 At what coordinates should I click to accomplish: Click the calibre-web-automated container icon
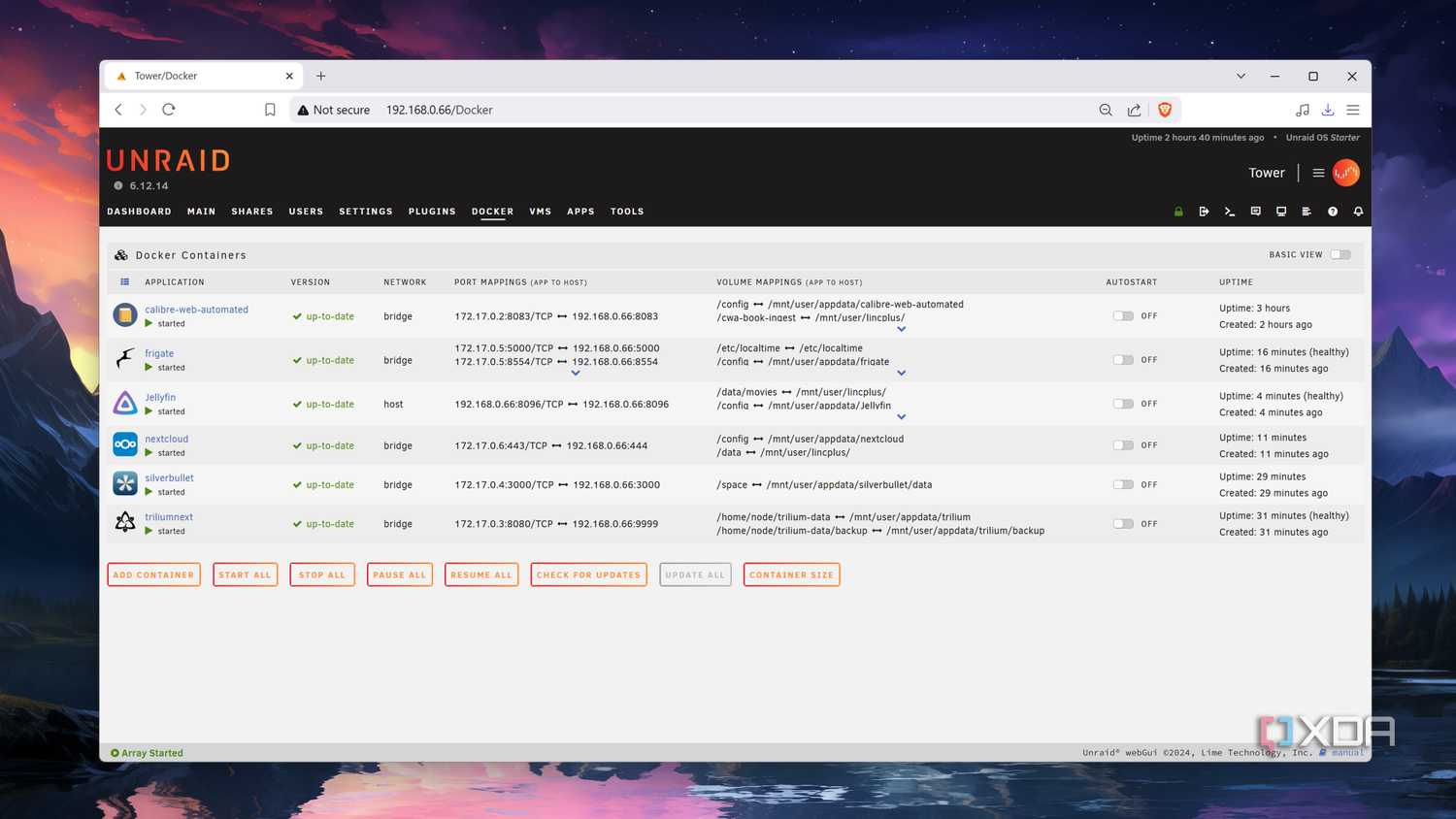(125, 315)
